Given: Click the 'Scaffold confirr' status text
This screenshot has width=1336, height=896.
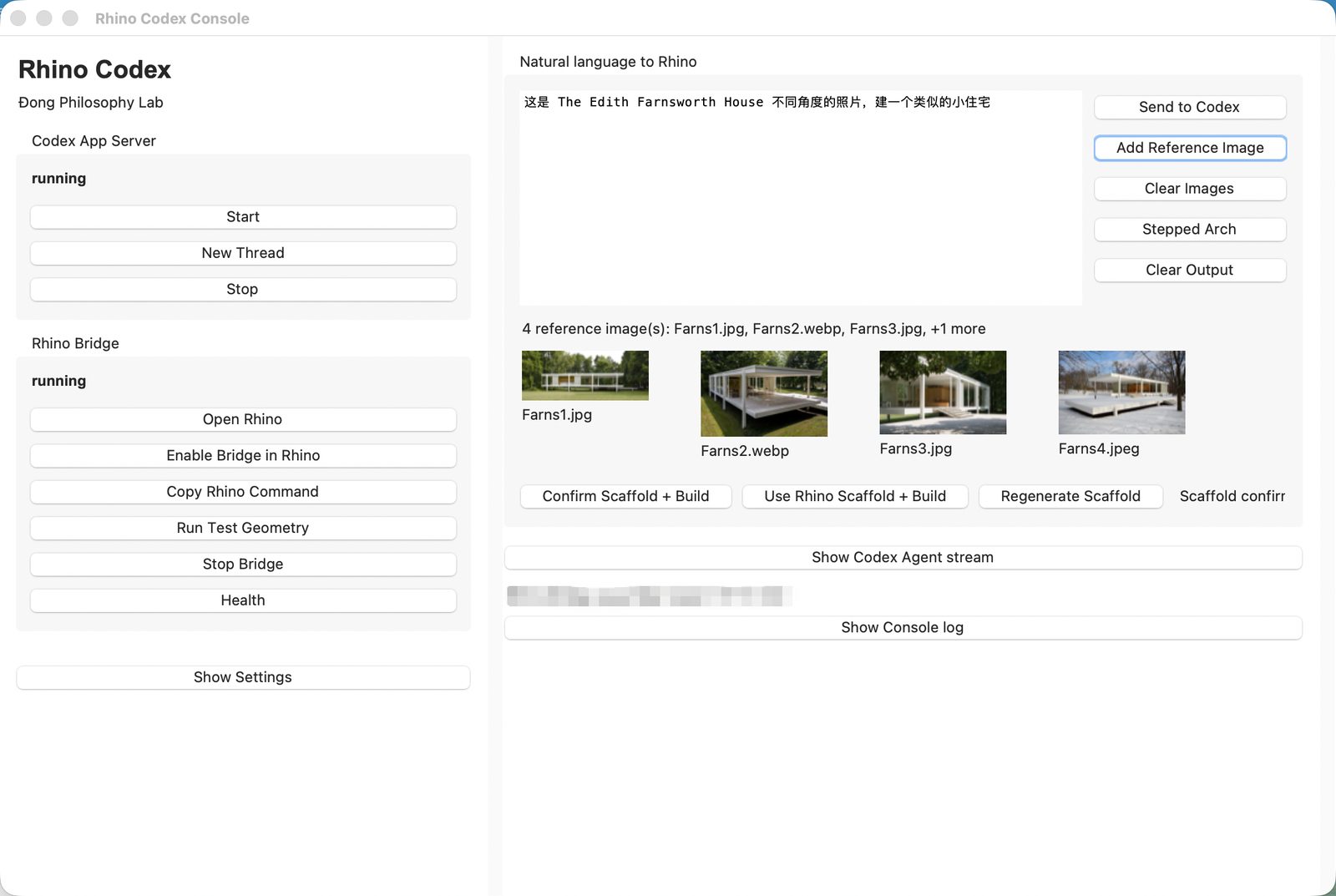Looking at the screenshot, I should click(1232, 496).
